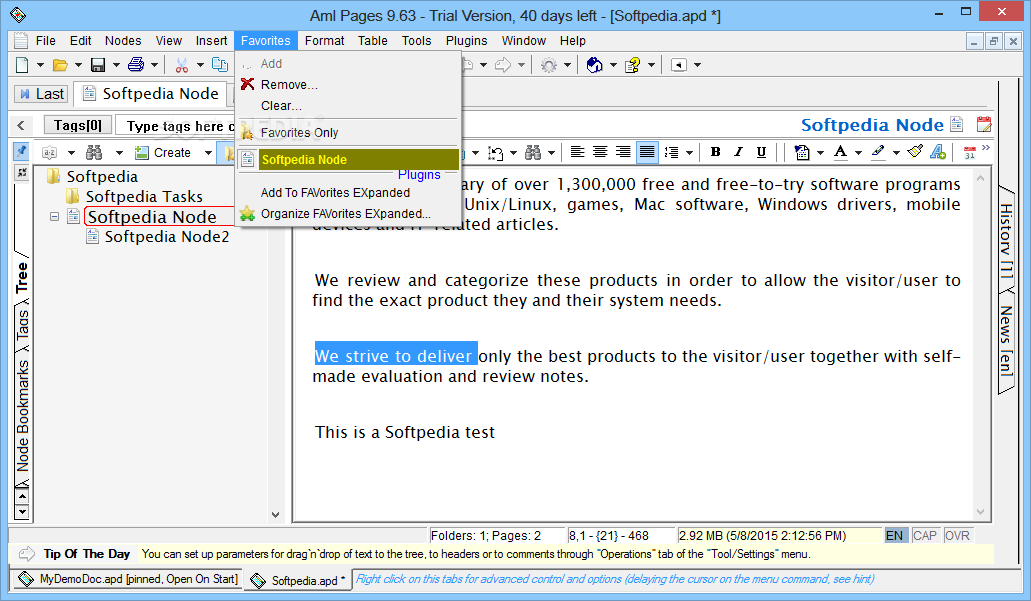Click the highlighter color icon
1031x601 pixels.
point(878,153)
